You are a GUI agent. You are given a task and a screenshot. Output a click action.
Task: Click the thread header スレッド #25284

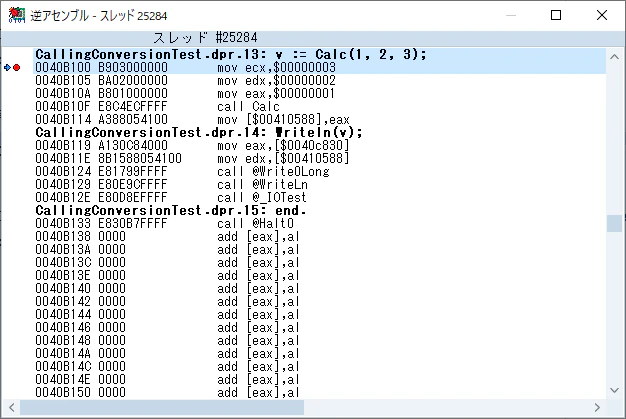205,38
